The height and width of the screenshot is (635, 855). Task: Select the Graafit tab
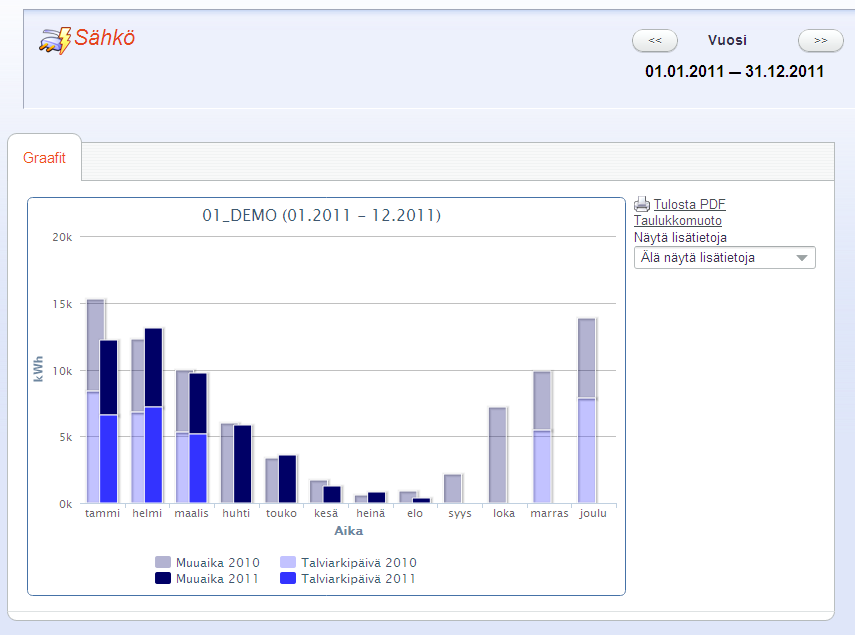pyautogui.click(x=44, y=158)
